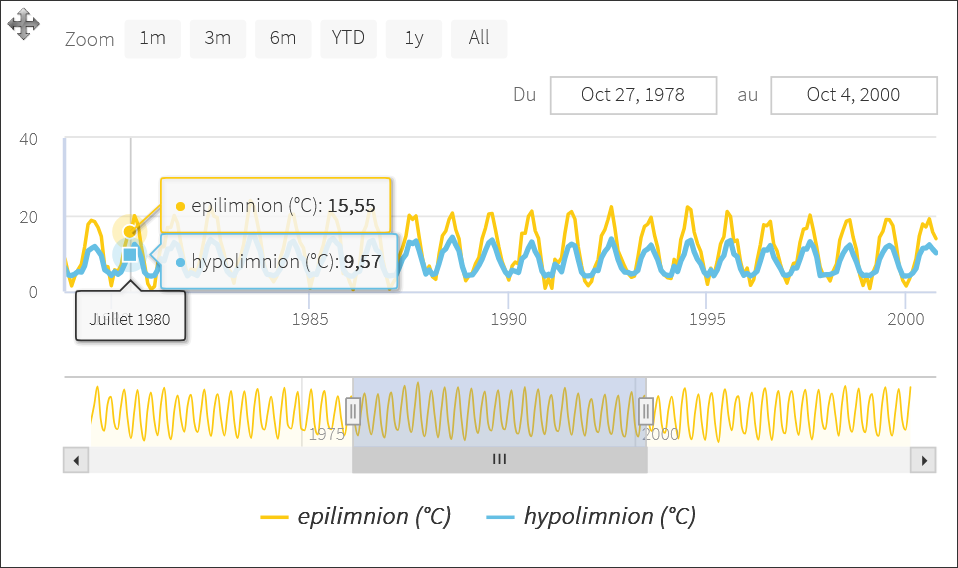958x568 pixels.
Task: Click the move/drag cross-arrows icon
Action: pos(23,25)
